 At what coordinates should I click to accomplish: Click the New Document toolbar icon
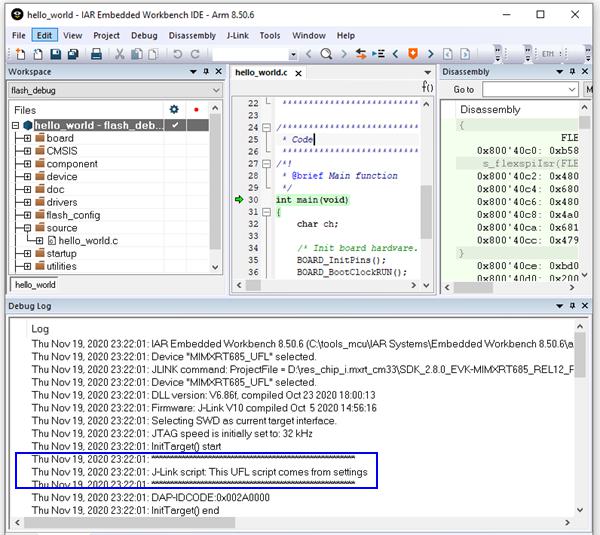tap(20, 54)
